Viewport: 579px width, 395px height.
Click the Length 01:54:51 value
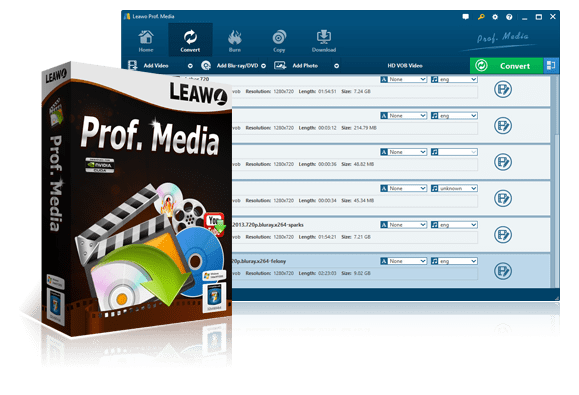click(327, 91)
